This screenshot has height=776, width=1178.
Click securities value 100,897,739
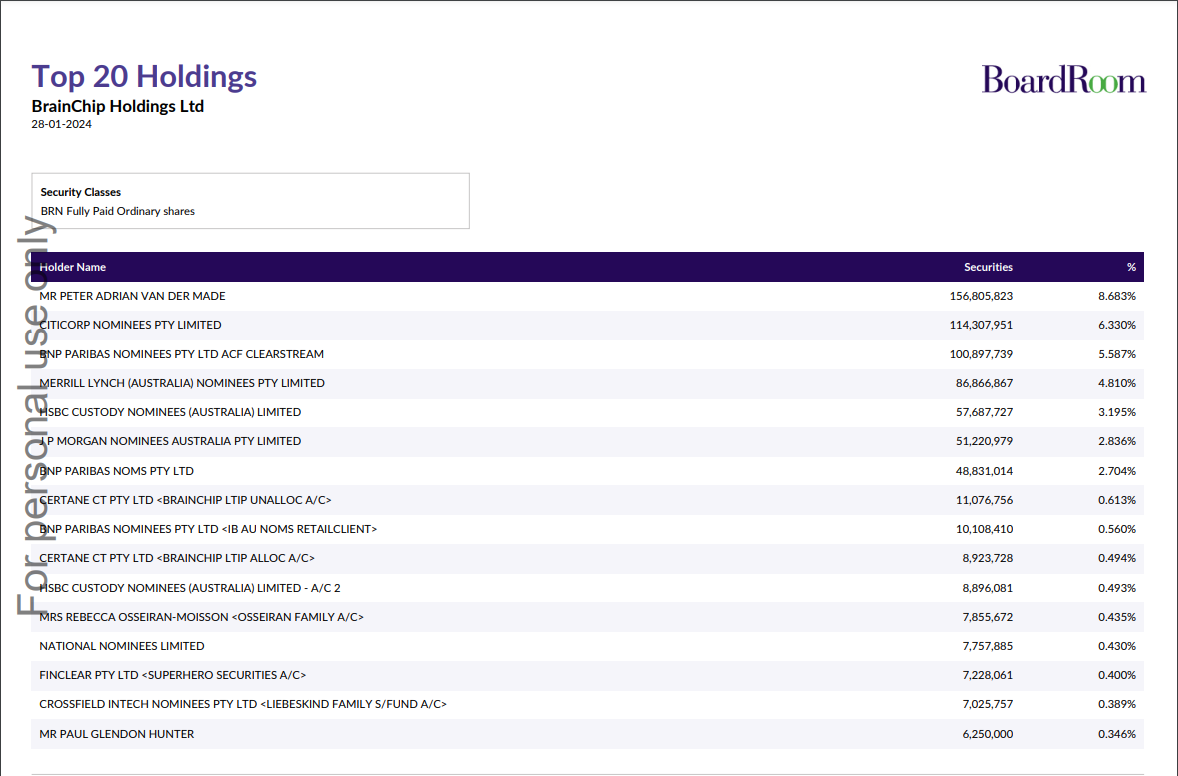tap(981, 354)
